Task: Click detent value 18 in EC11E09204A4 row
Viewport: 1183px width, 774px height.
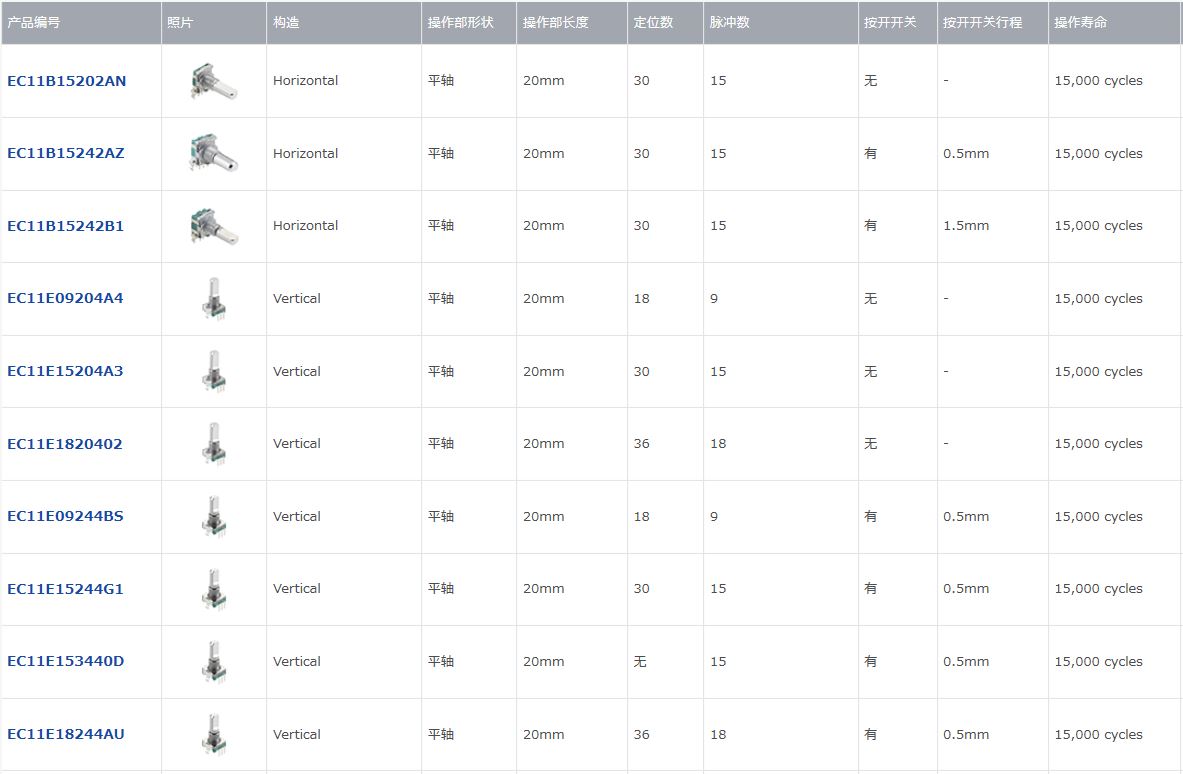Action: [x=641, y=299]
